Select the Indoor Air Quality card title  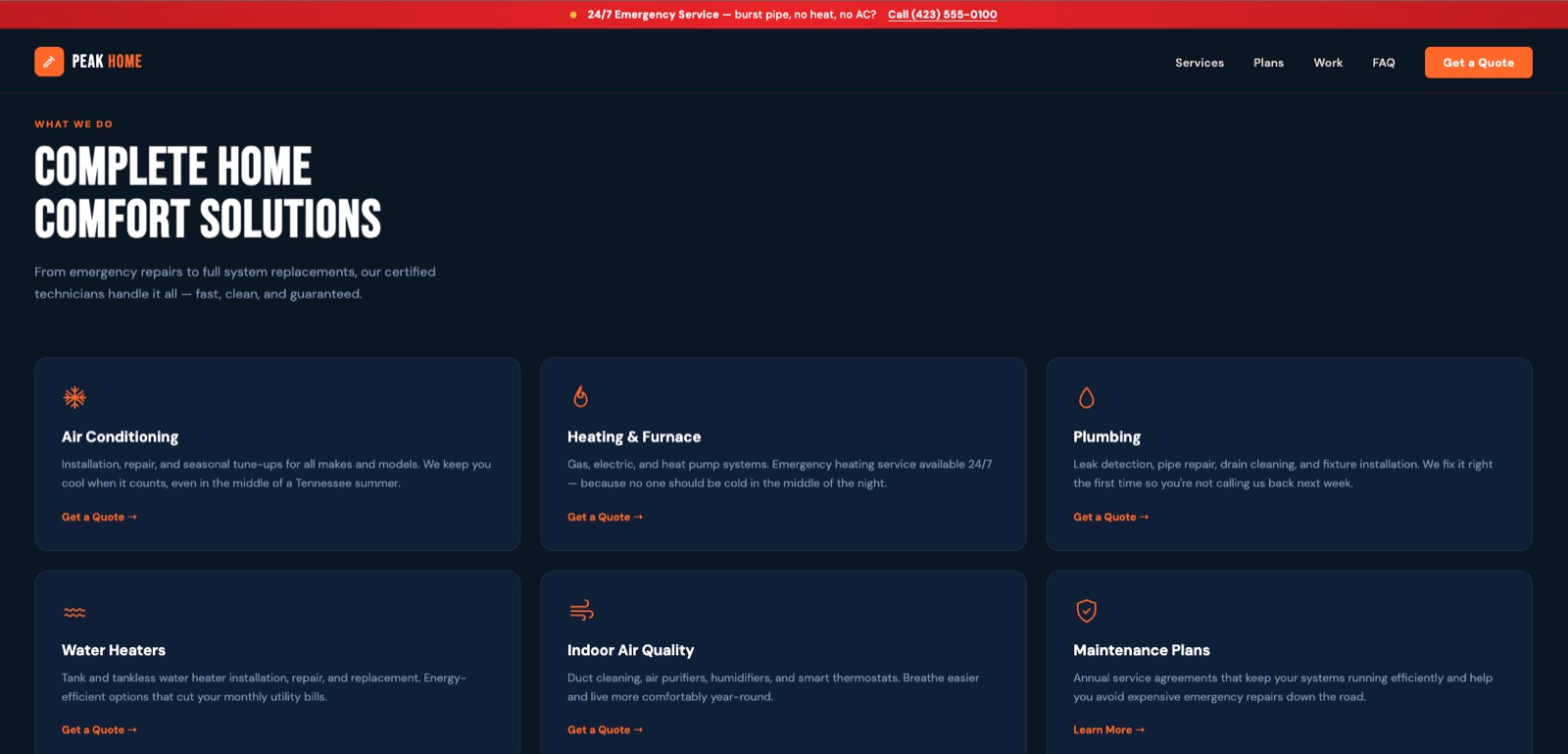(x=630, y=650)
